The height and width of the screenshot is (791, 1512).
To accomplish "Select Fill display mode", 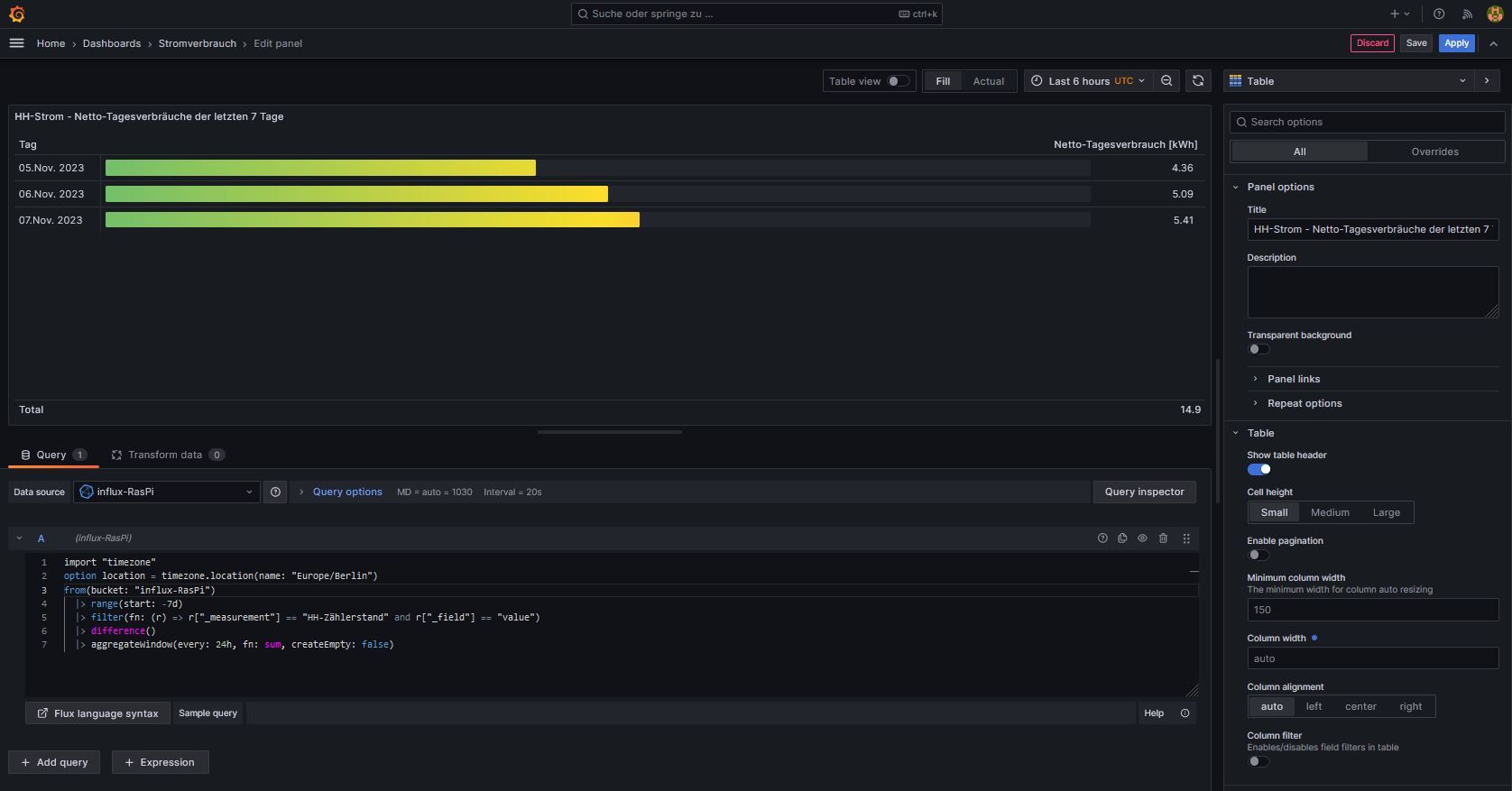I will (x=943, y=81).
